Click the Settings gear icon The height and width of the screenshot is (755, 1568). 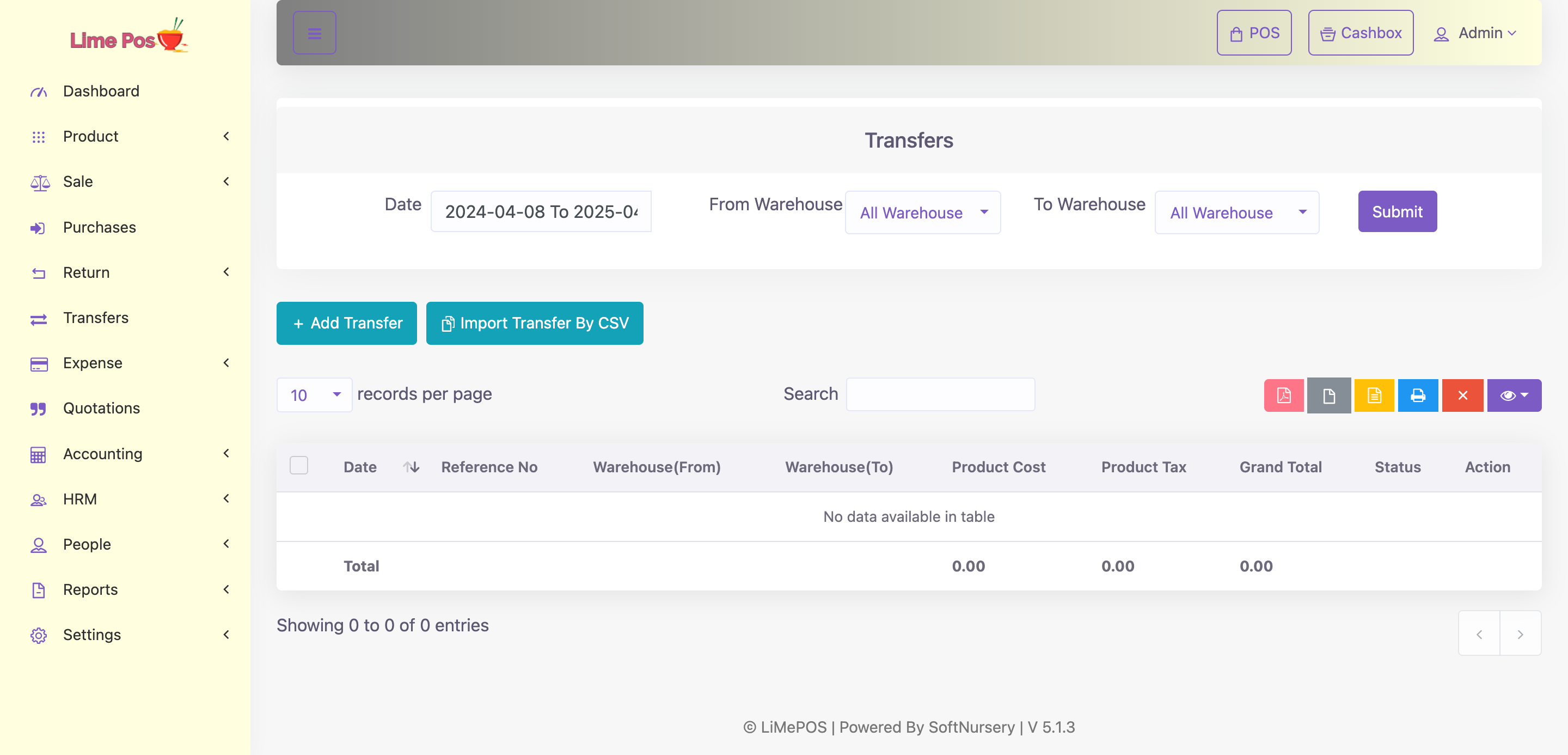38,635
